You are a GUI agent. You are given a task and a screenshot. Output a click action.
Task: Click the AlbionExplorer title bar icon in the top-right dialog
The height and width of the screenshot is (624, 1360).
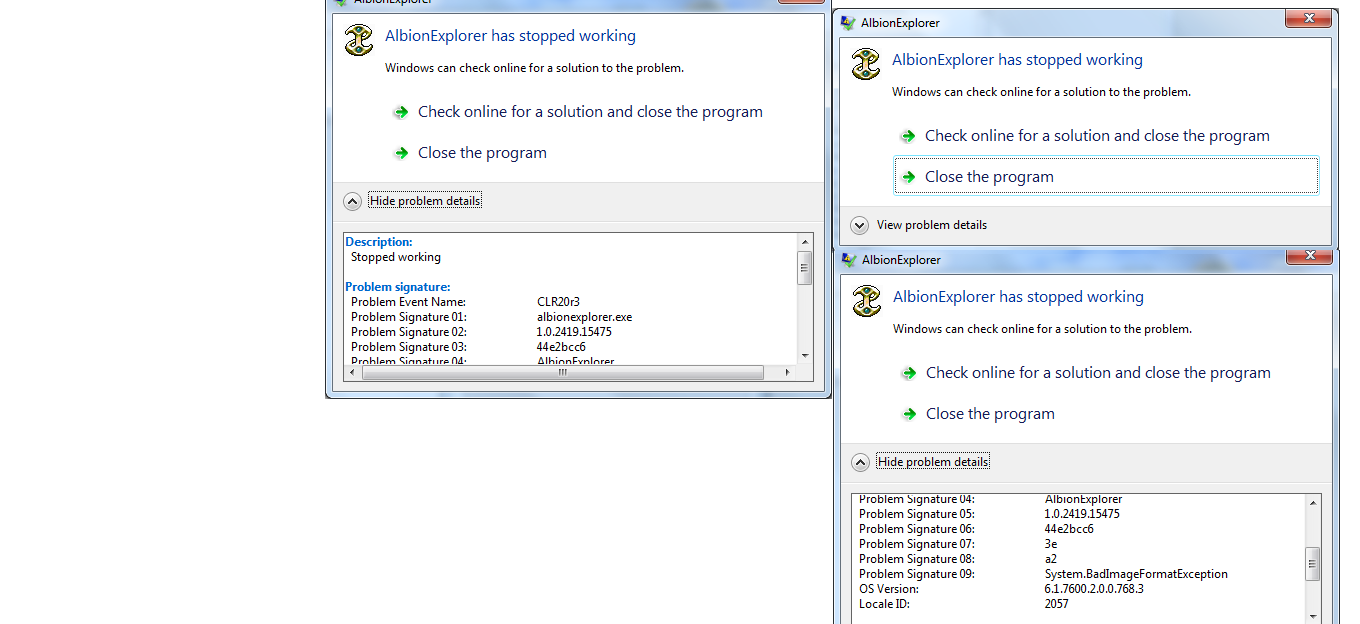[849, 23]
